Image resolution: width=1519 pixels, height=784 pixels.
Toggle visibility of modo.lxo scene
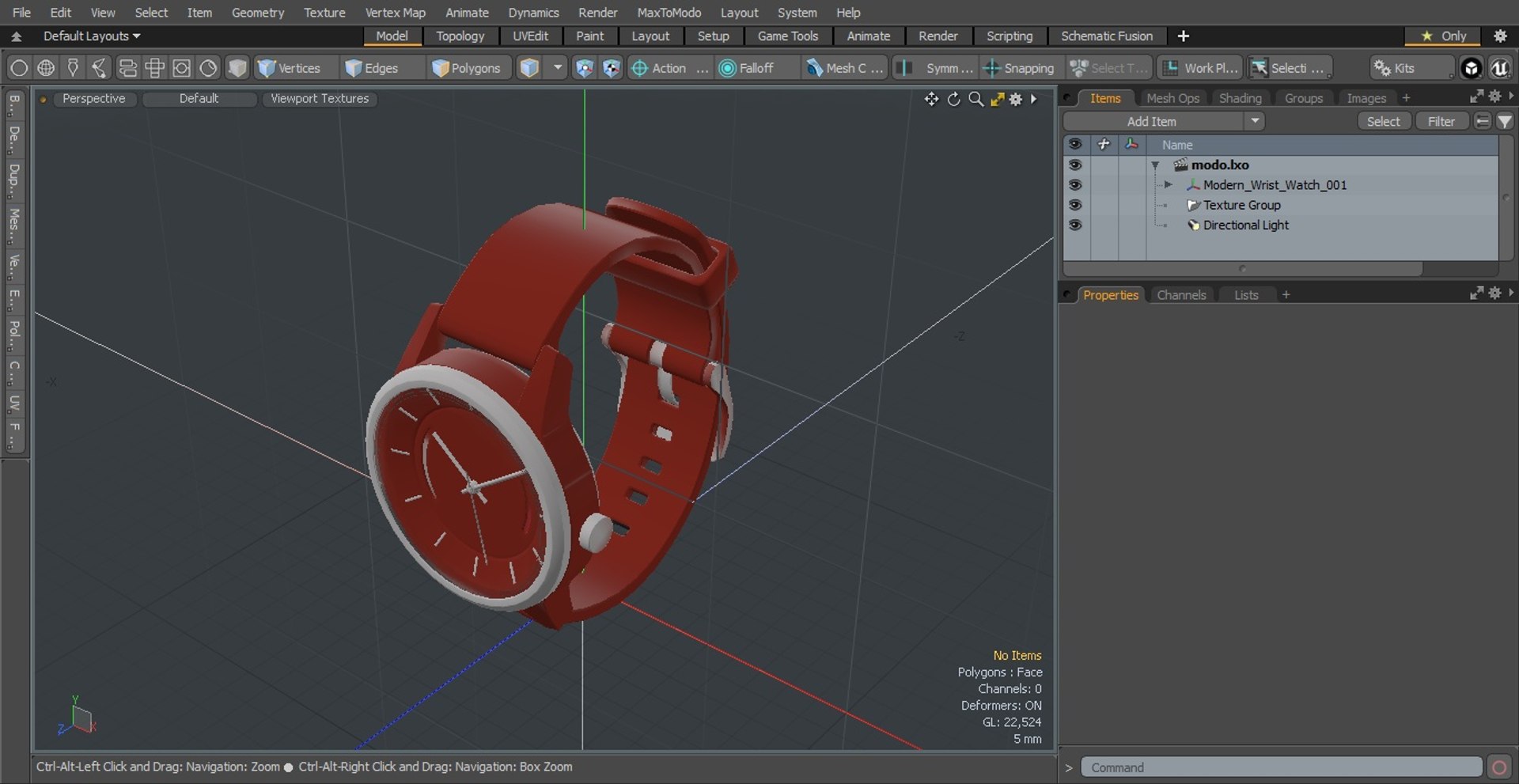point(1074,165)
